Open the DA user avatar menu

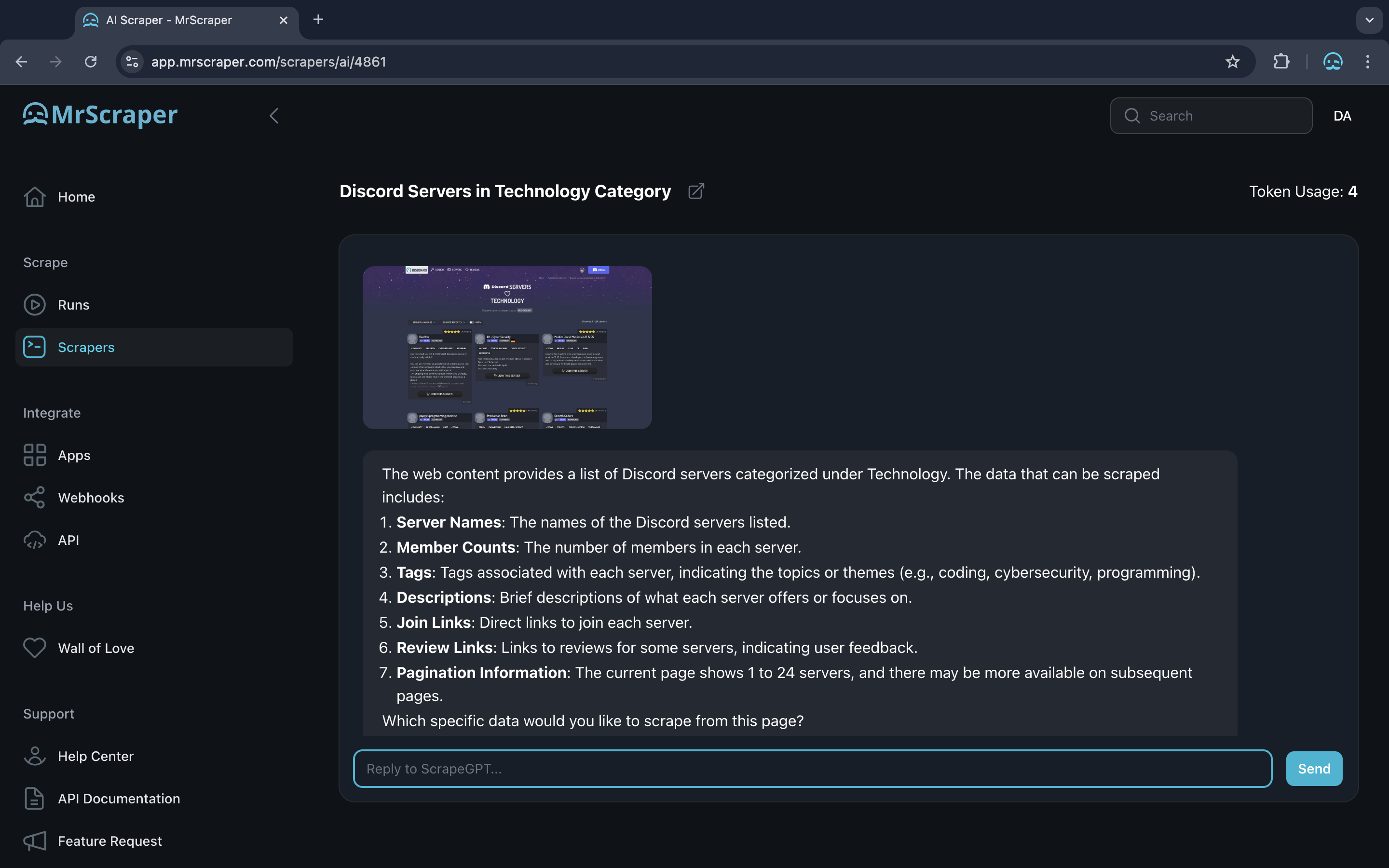1342,116
